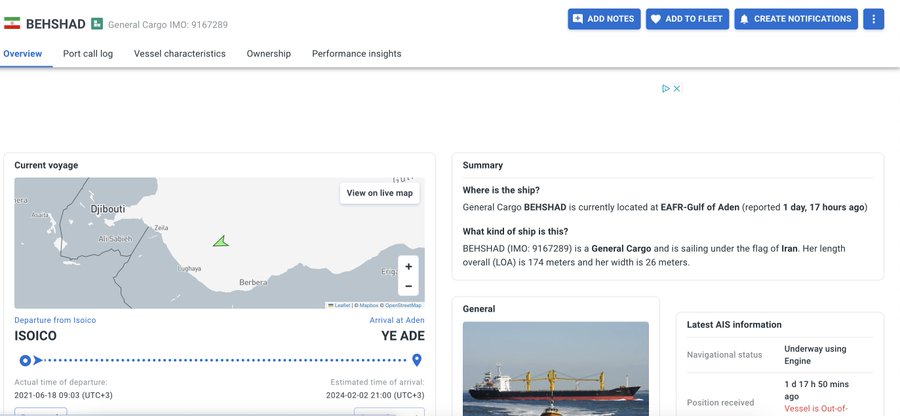Open the Vessel characteristics tab
Screen dimensions: 900x416
[x=180, y=54]
